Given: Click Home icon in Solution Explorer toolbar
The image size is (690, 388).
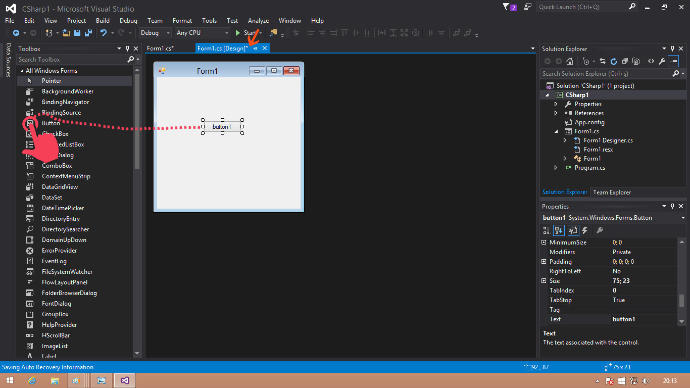Looking at the screenshot, I should (570, 61).
